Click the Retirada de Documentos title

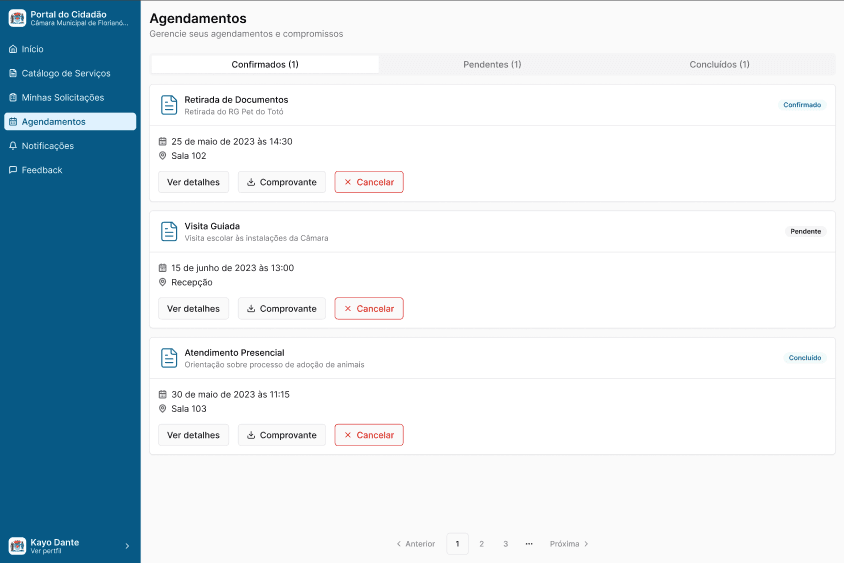tap(236, 100)
